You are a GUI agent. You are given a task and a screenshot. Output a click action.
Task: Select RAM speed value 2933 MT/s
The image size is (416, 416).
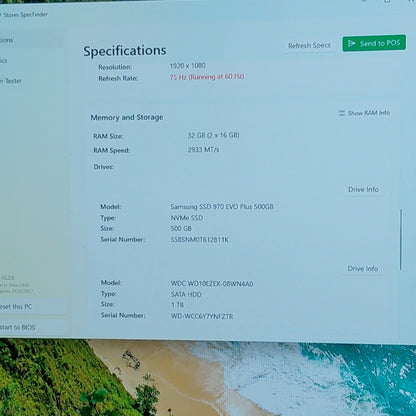(203, 150)
